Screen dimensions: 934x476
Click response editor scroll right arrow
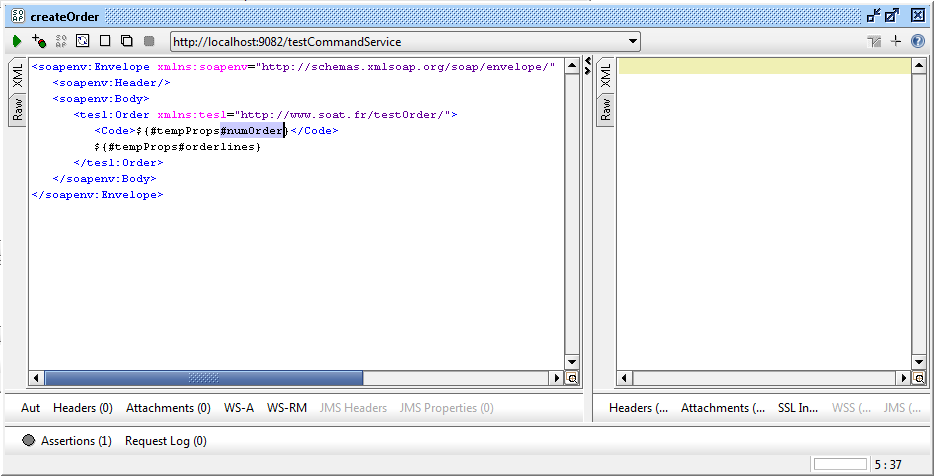click(904, 378)
